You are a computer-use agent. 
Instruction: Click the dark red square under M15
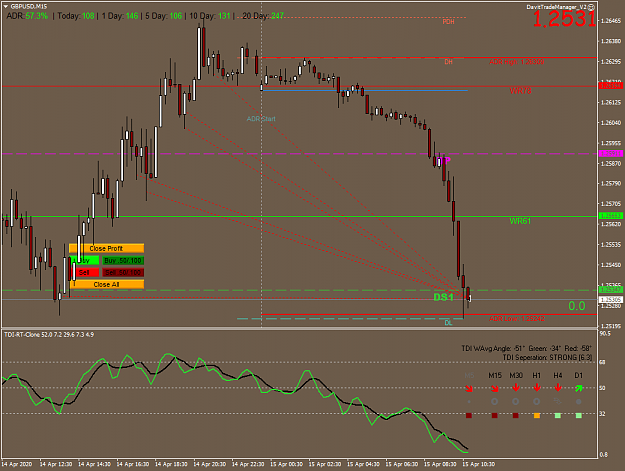[495, 416]
